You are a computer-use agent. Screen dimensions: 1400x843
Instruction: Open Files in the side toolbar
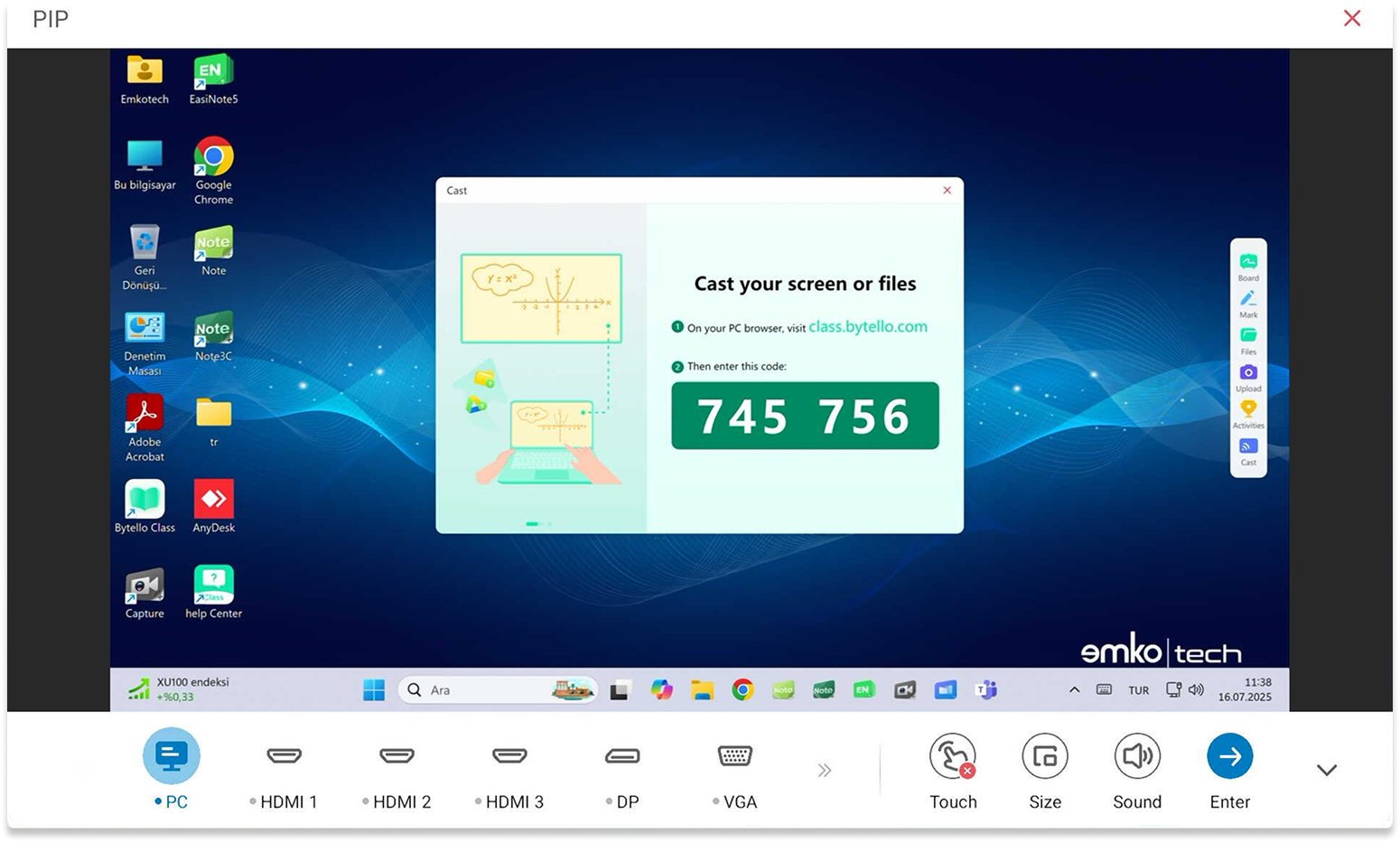coord(1248,337)
